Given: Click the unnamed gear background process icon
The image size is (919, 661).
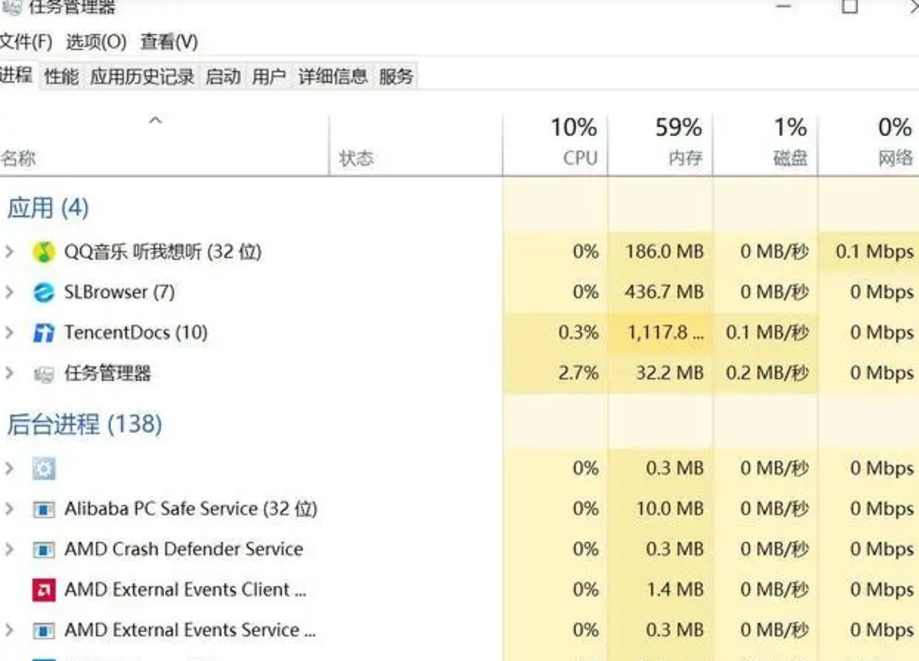Looking at the screenshot, I should 43,468.
